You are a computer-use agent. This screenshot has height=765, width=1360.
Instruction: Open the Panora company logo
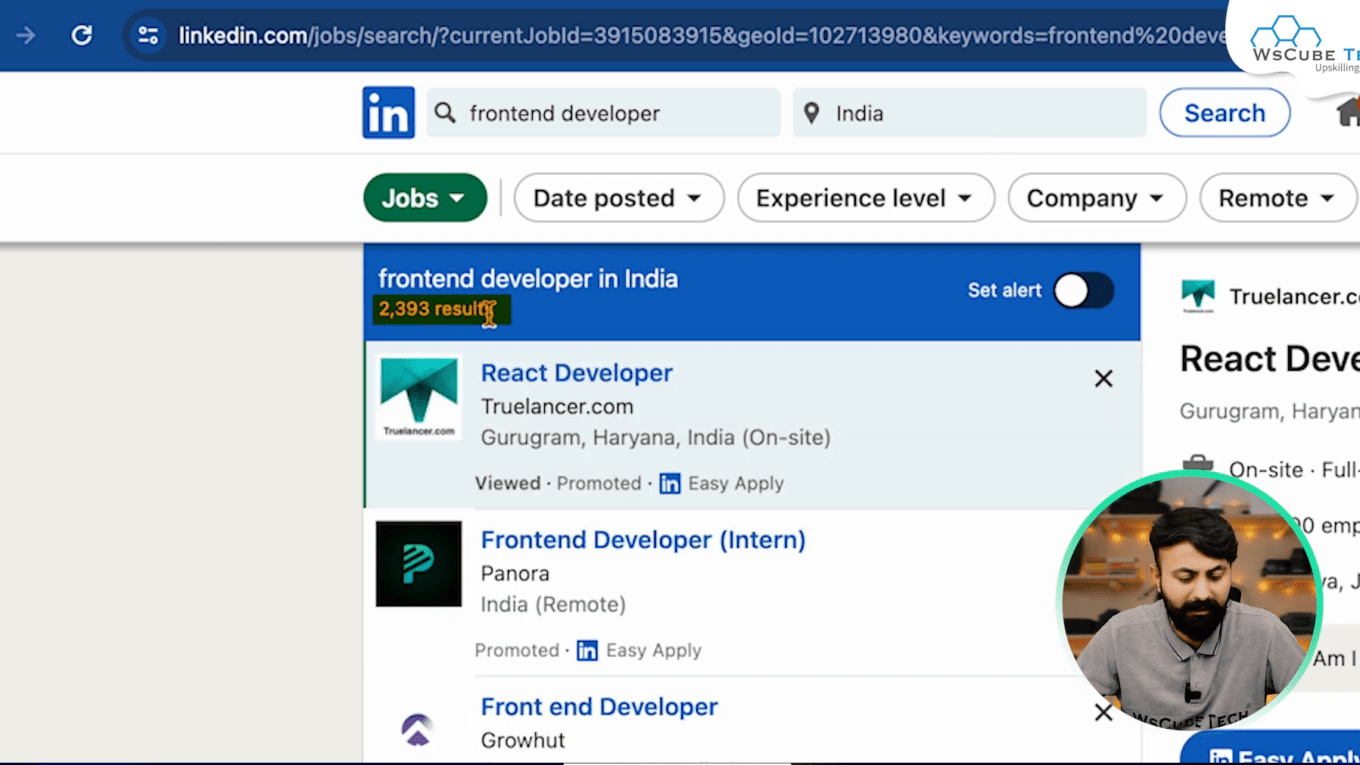[419, 564]
